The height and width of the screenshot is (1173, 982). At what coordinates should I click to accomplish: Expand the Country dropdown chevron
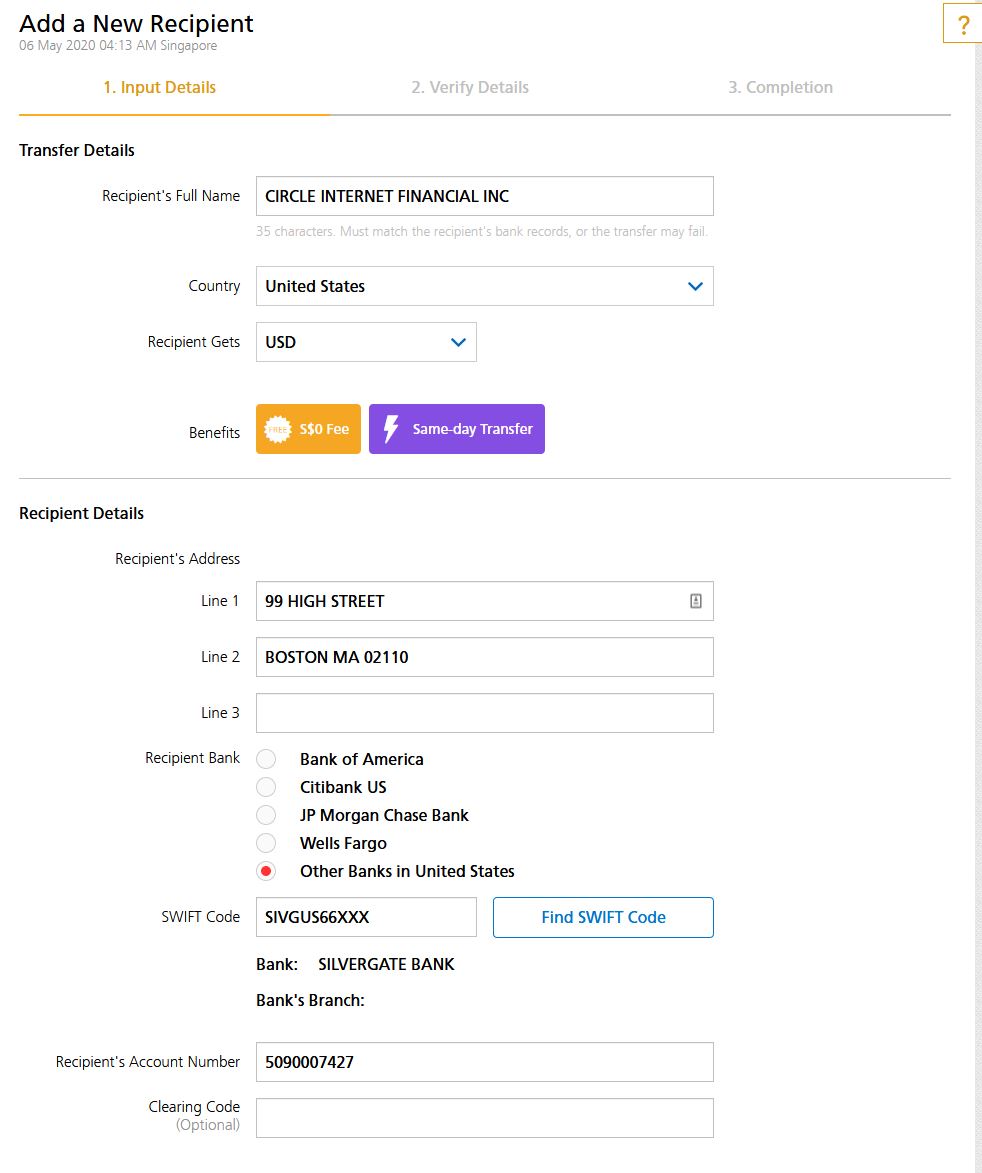[695, 287]
